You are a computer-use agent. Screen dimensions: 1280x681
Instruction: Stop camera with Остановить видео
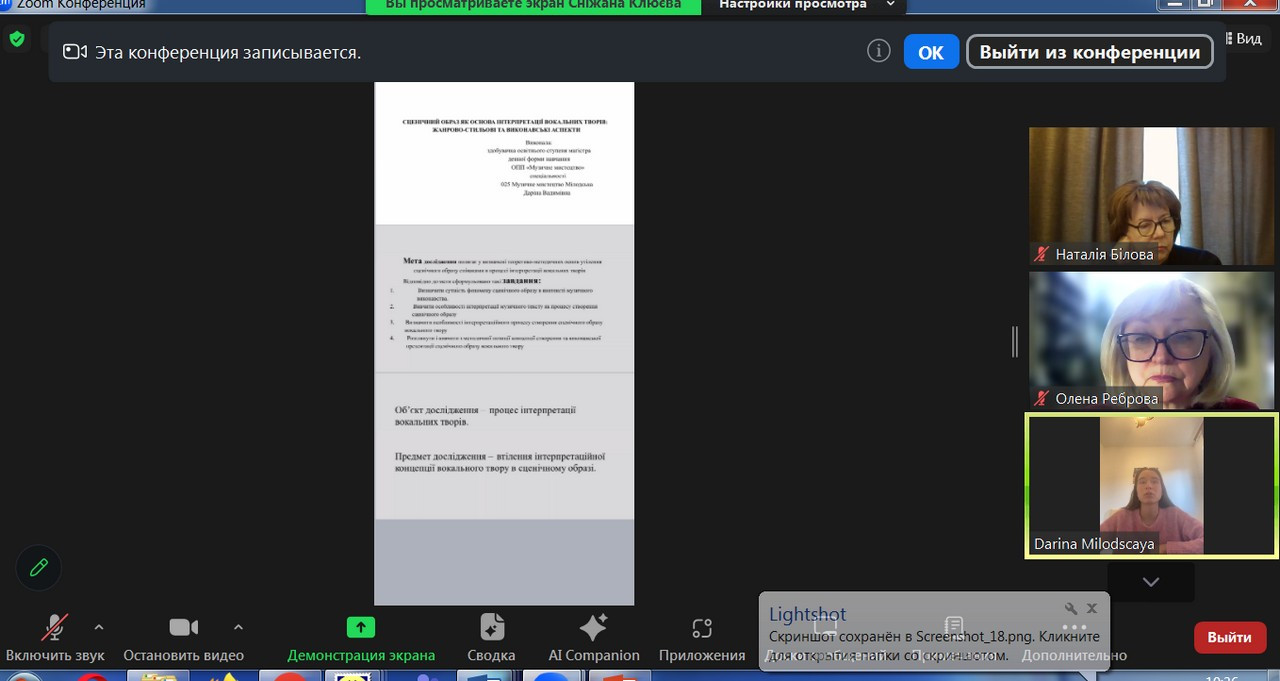click(x=183, y=629)
